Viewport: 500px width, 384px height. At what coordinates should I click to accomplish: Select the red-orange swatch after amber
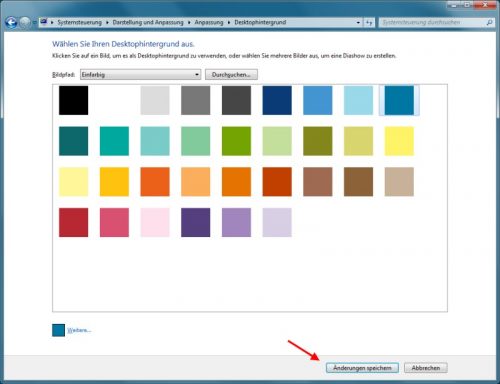[155, 182]
